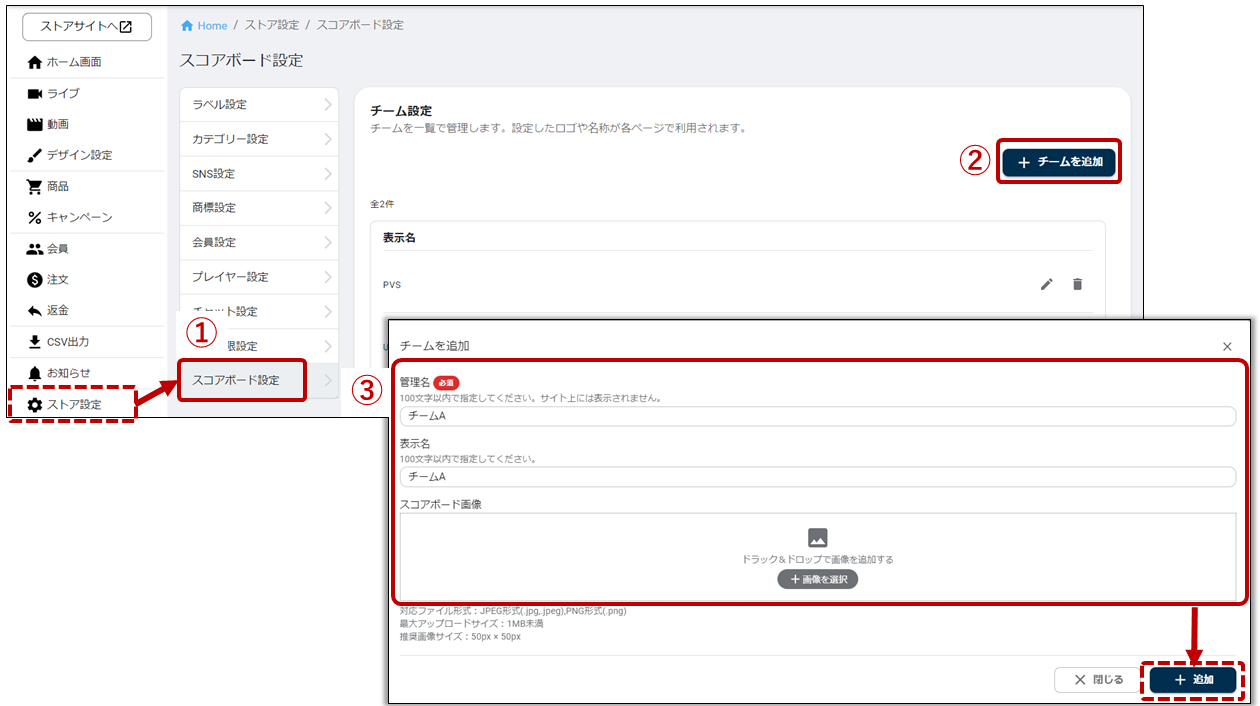Viewport: 1260px width, 706px height.
Task: Click the bell icon beside お知らせ
Action: tap(35, 373)
